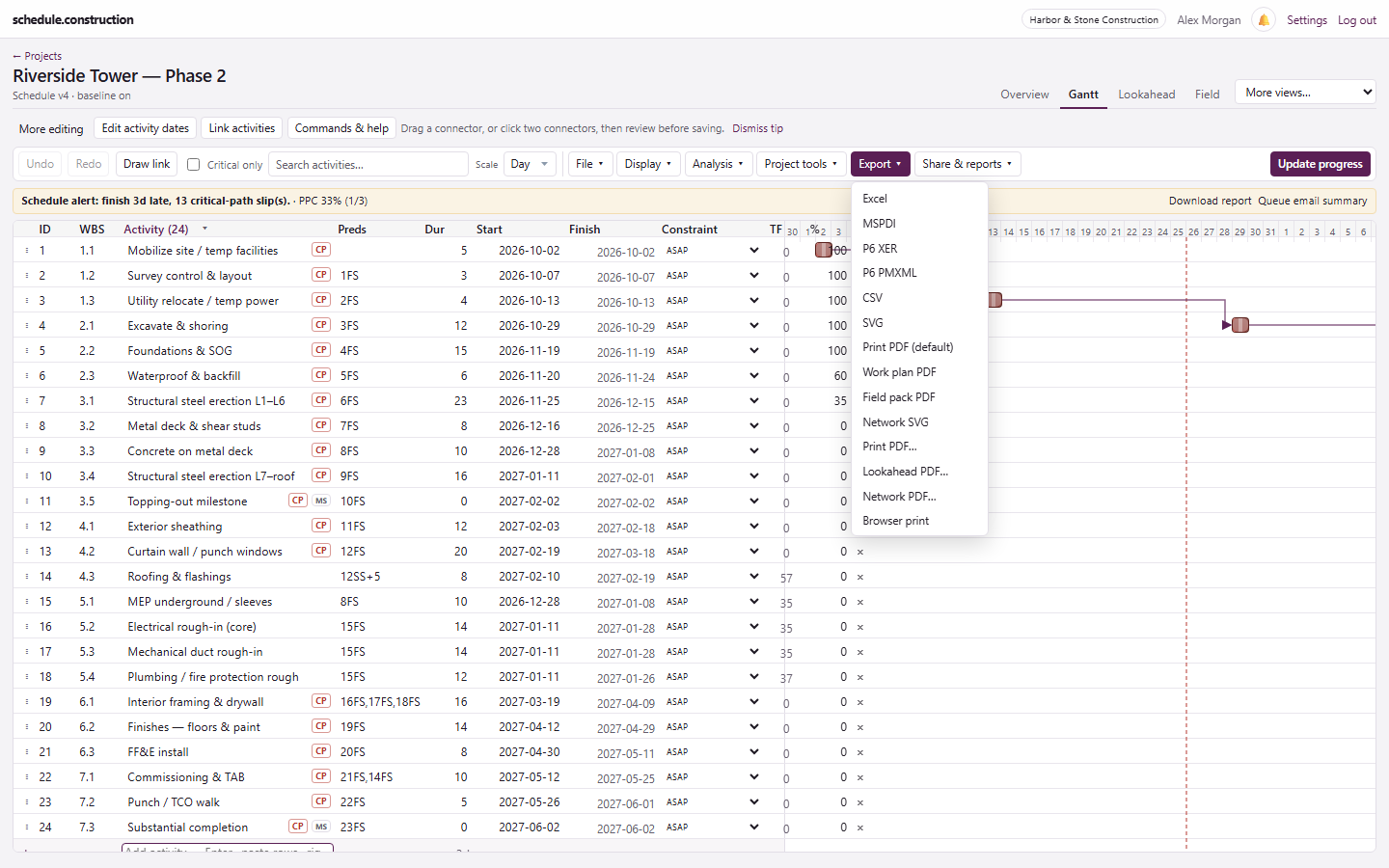
Task: Choose P6 XER from the Export menu
Action: click(x=919, y=248)
